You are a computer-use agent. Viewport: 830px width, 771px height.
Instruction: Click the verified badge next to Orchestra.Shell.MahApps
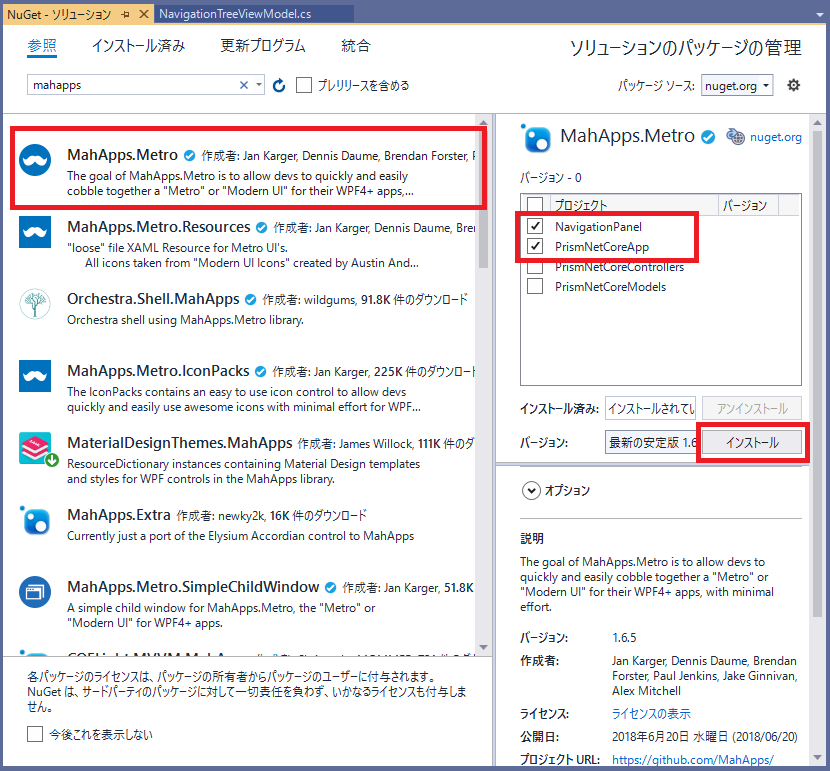(x=250, y=300)
